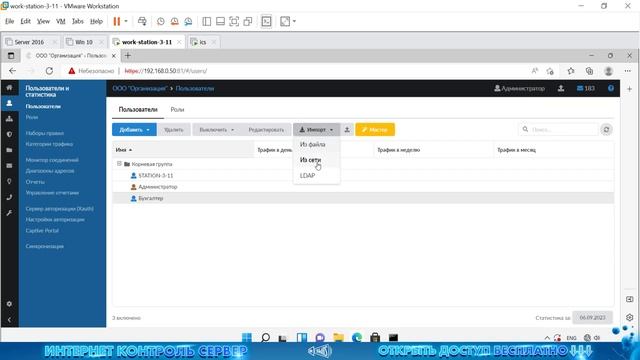Viewport: 640px width, 360px height.
Task: Open the telephony phone sidebar icon
Action: [9, 197]
